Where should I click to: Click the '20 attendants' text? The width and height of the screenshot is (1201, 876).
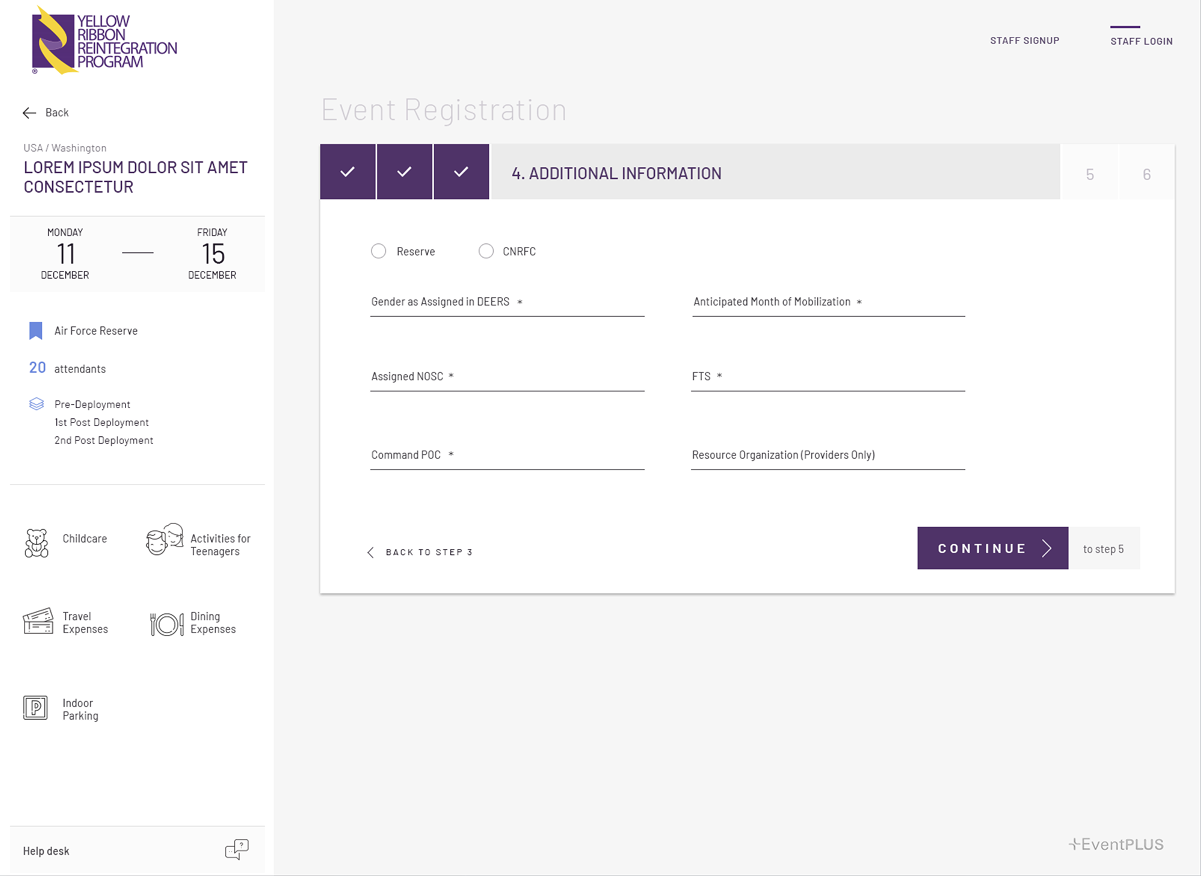click(x=67, y=368)
